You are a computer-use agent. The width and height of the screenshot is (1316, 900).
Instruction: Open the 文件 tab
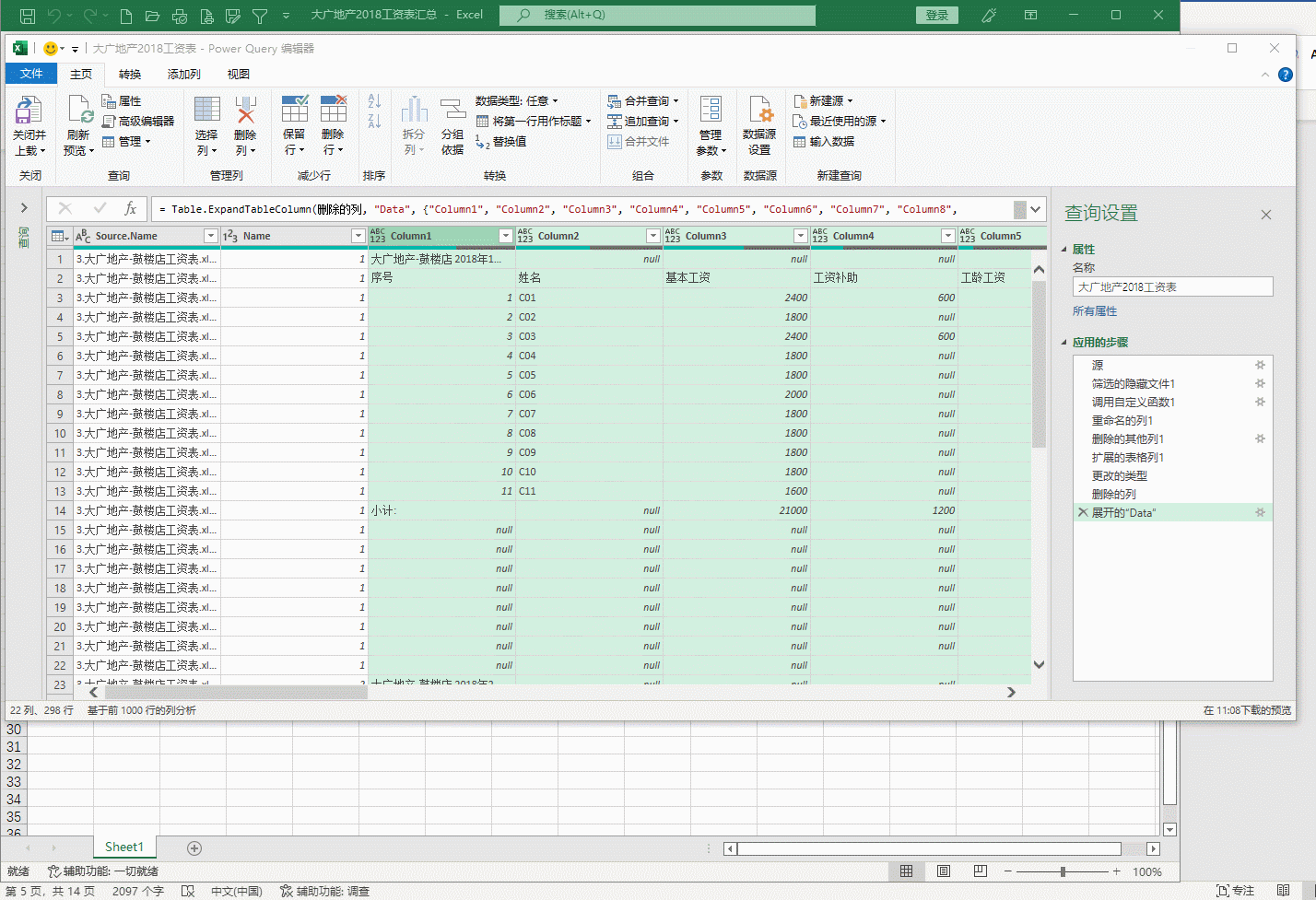pyautogui.click(x=31, y=74)
